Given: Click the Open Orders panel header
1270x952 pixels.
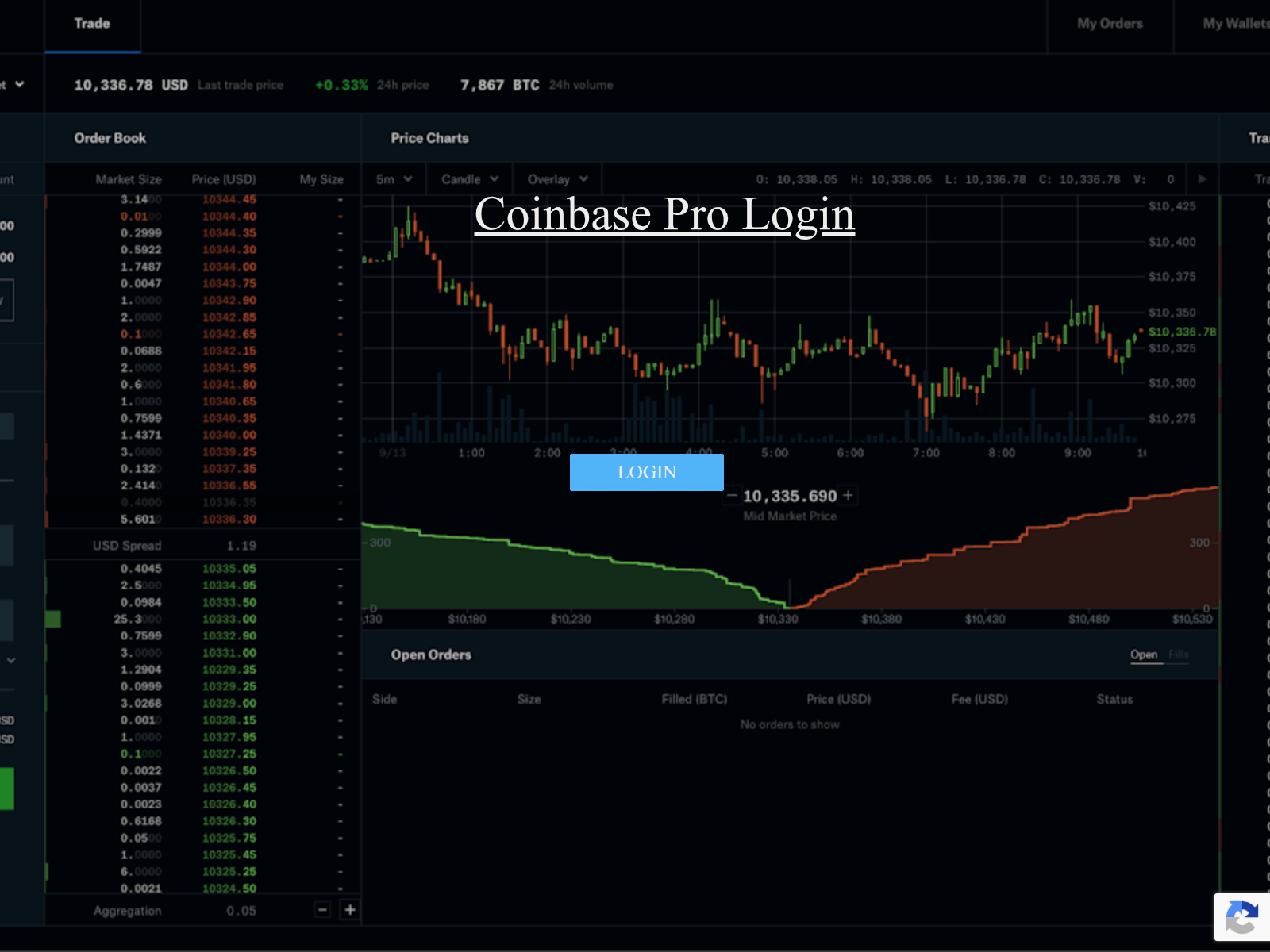Looking at the screenshot, I should [x=431, y=654].
